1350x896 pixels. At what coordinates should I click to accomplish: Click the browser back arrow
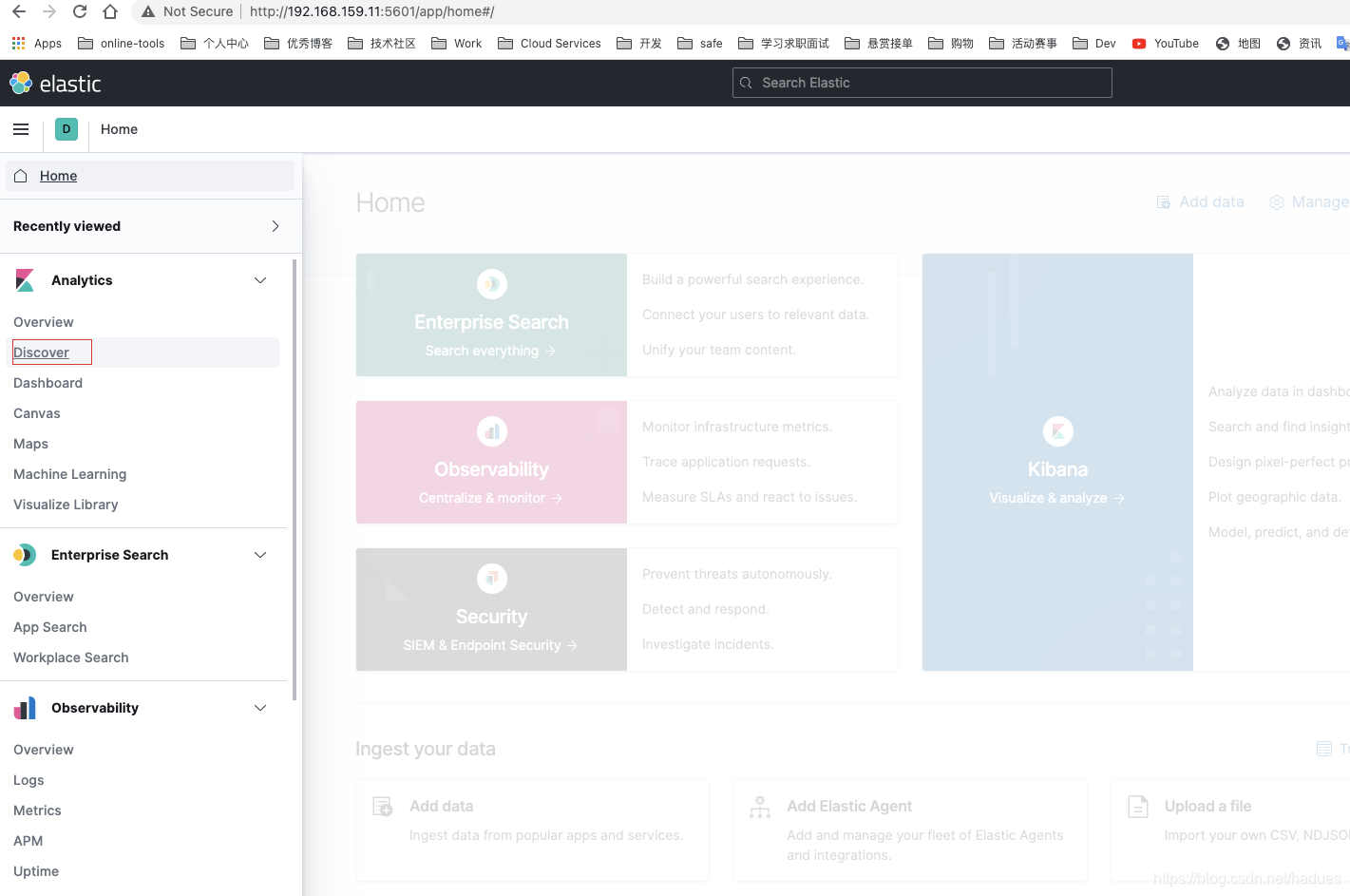[x=19, y=11]
